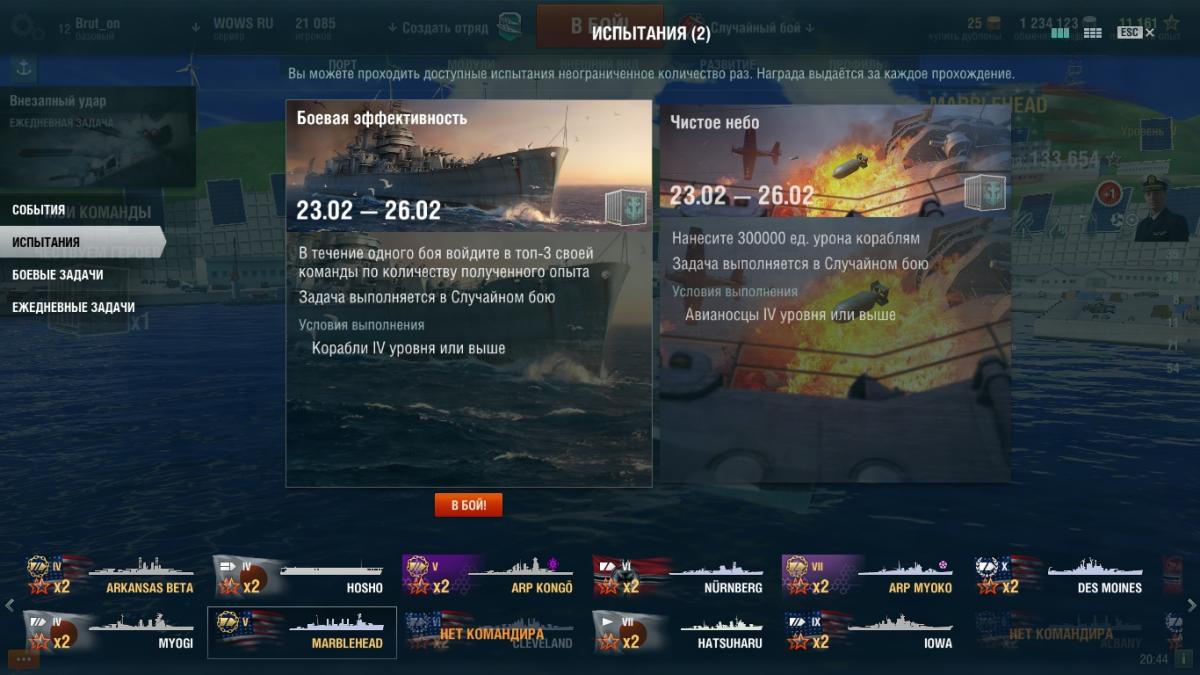
Task: Click the green info icon near the clock
Action: point(1183,660)
